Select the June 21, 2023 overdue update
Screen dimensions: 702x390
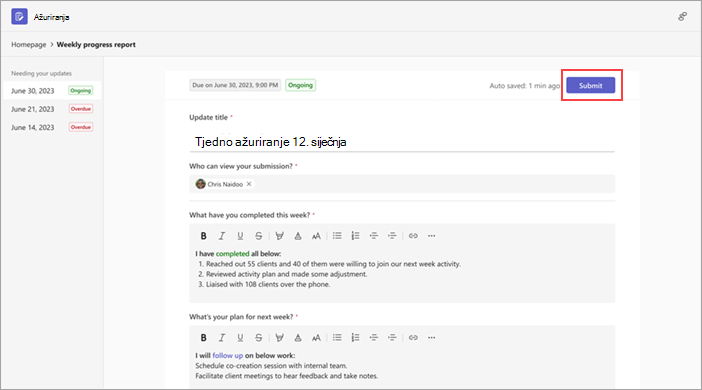point(52,109)
